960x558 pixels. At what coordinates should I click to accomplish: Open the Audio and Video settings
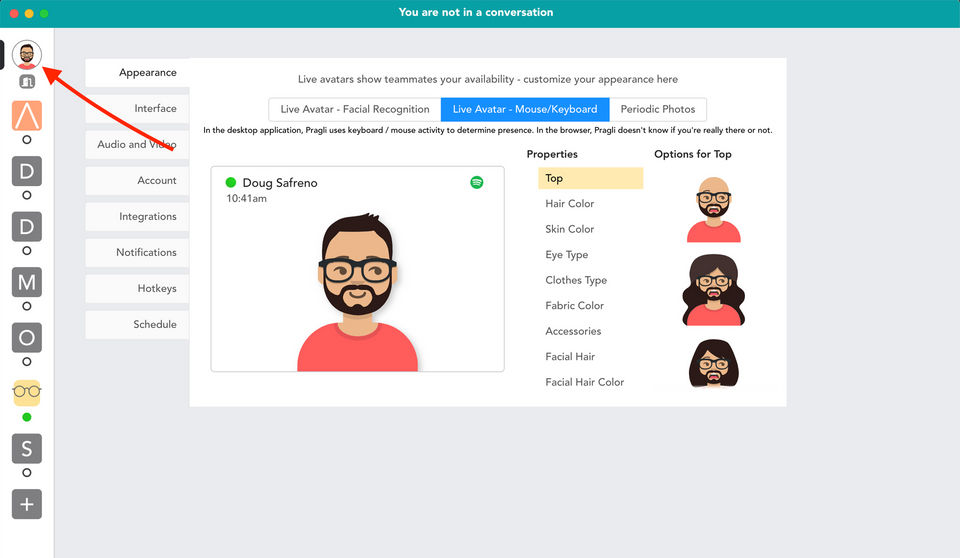click(x=137, y=145)
